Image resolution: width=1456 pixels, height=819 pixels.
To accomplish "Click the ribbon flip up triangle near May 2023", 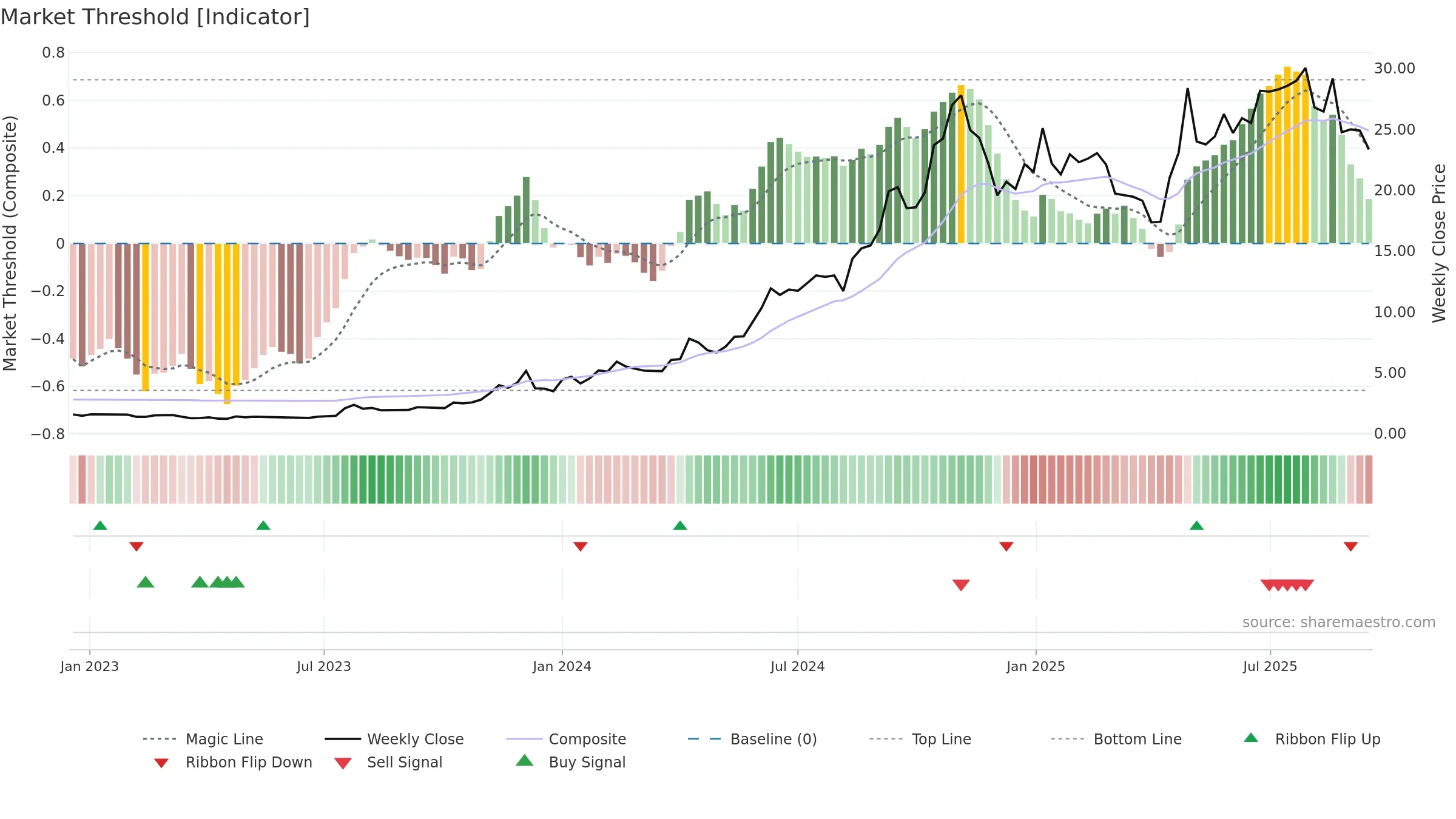I will click(x=263, y=525).
